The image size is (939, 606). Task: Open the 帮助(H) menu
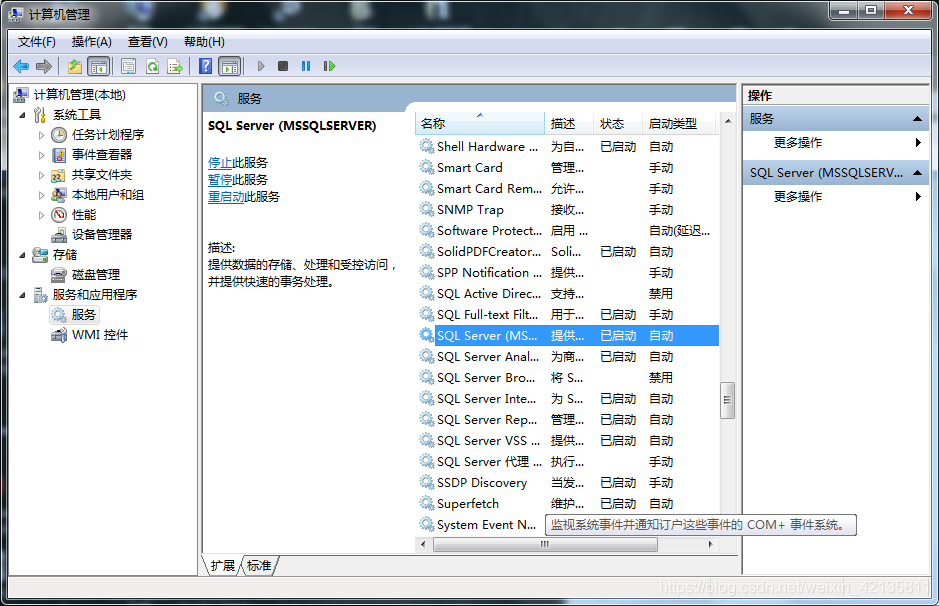204,42
